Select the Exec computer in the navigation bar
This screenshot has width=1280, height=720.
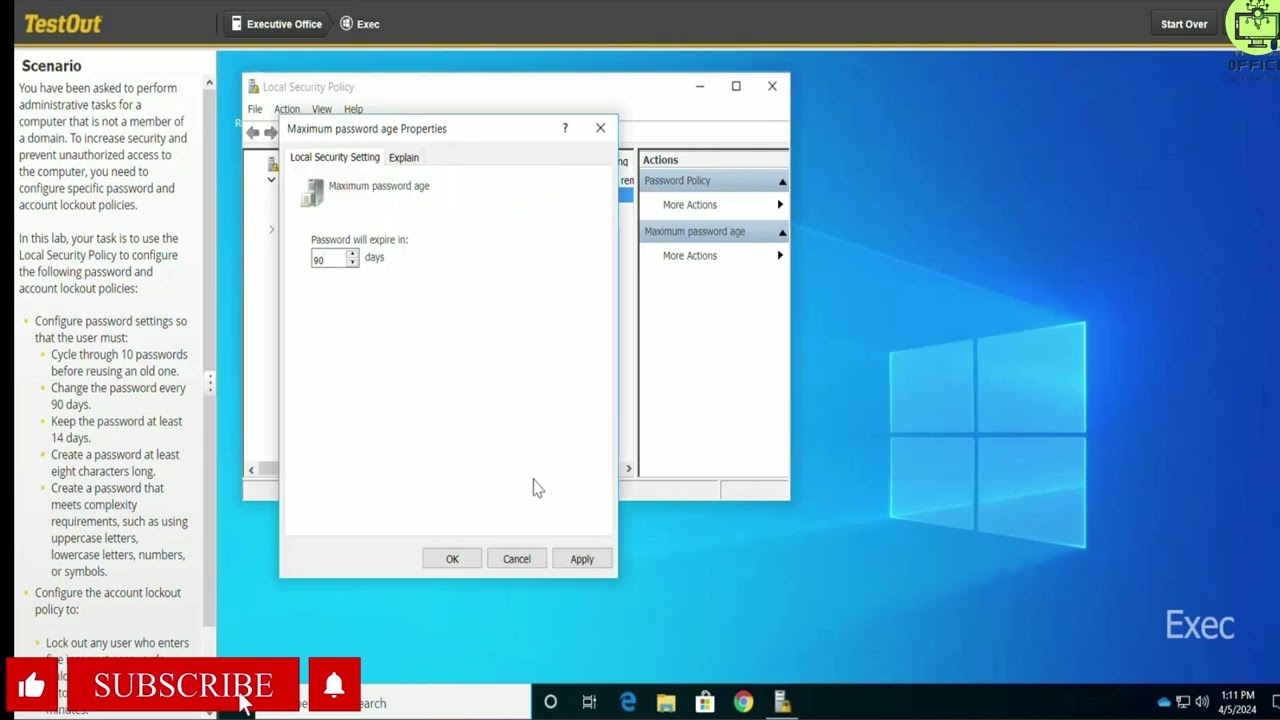[360, 24]
